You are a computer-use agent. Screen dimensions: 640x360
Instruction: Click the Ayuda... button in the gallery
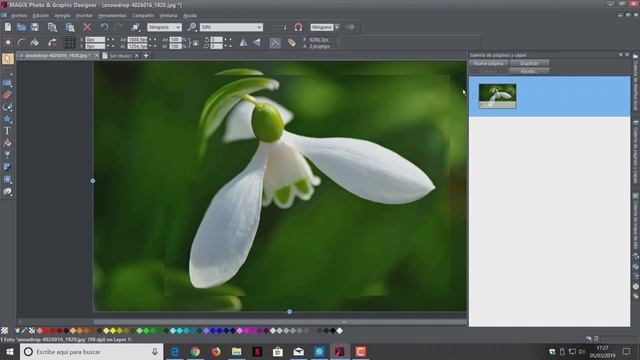coord(529,71)
